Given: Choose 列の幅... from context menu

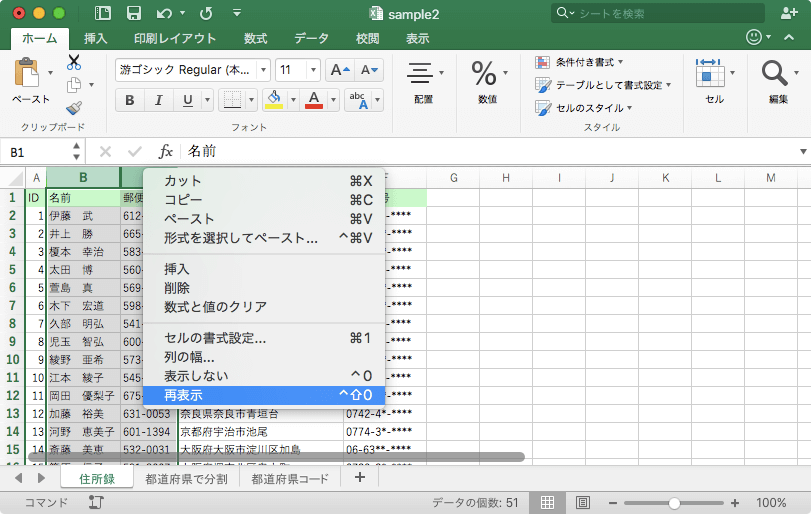Looking at the screenshot, I should (x=189, y=357).
